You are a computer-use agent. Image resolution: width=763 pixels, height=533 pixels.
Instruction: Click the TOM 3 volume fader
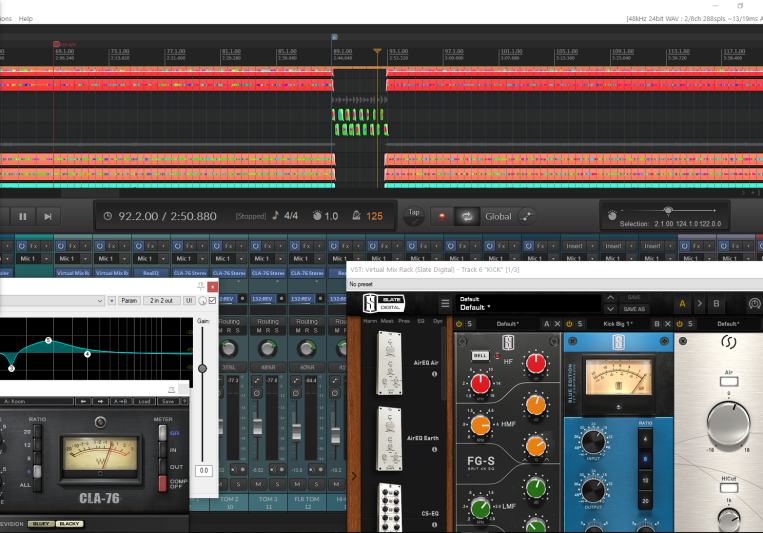257,426
